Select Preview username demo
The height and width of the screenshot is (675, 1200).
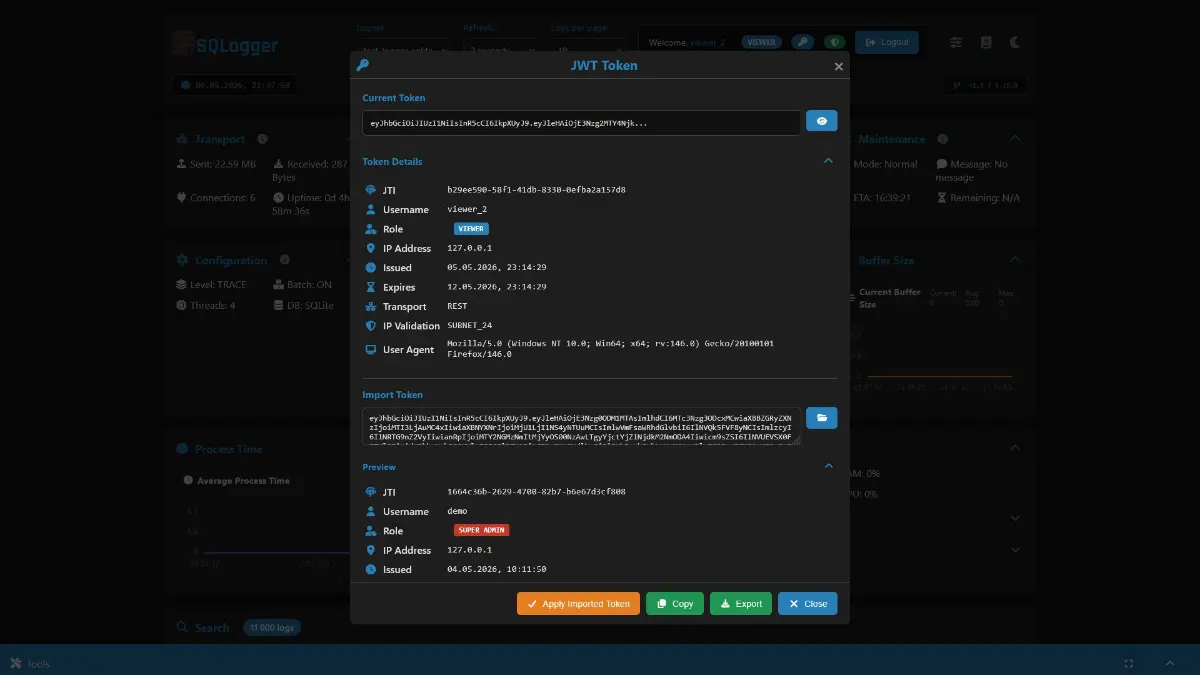point(457,511)
